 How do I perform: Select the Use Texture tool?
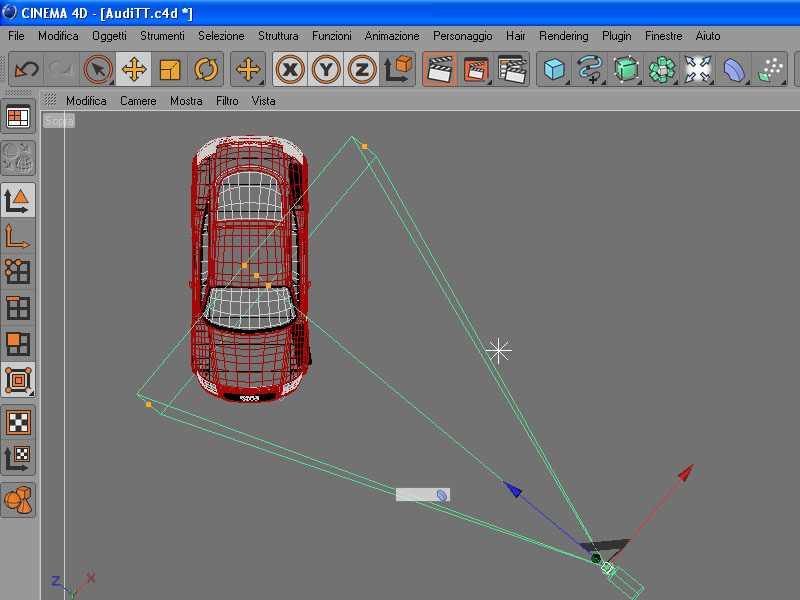[x=18, y=422]
